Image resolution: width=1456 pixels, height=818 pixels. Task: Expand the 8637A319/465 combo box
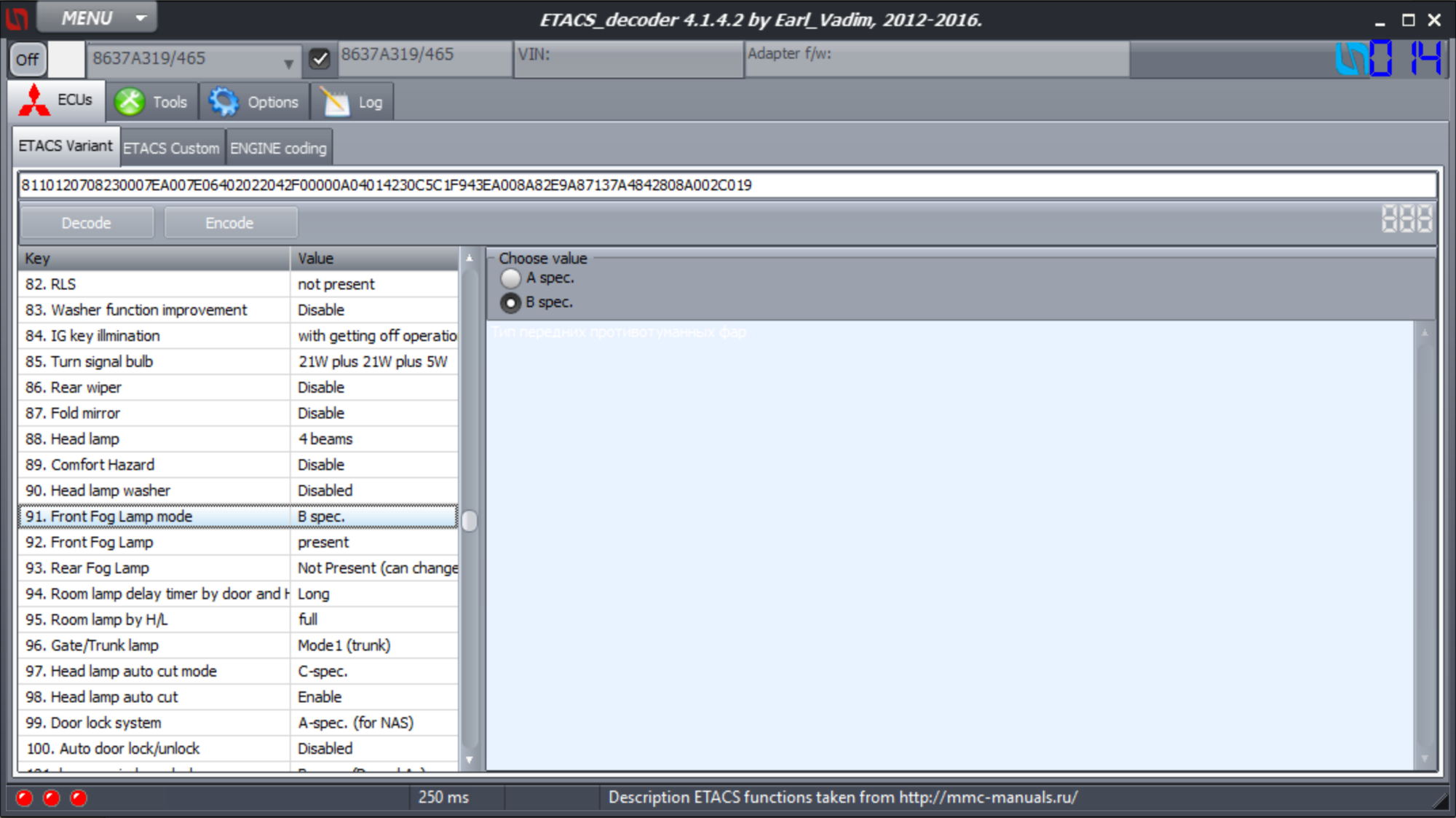pyautogui.click(x=288, y=63)
